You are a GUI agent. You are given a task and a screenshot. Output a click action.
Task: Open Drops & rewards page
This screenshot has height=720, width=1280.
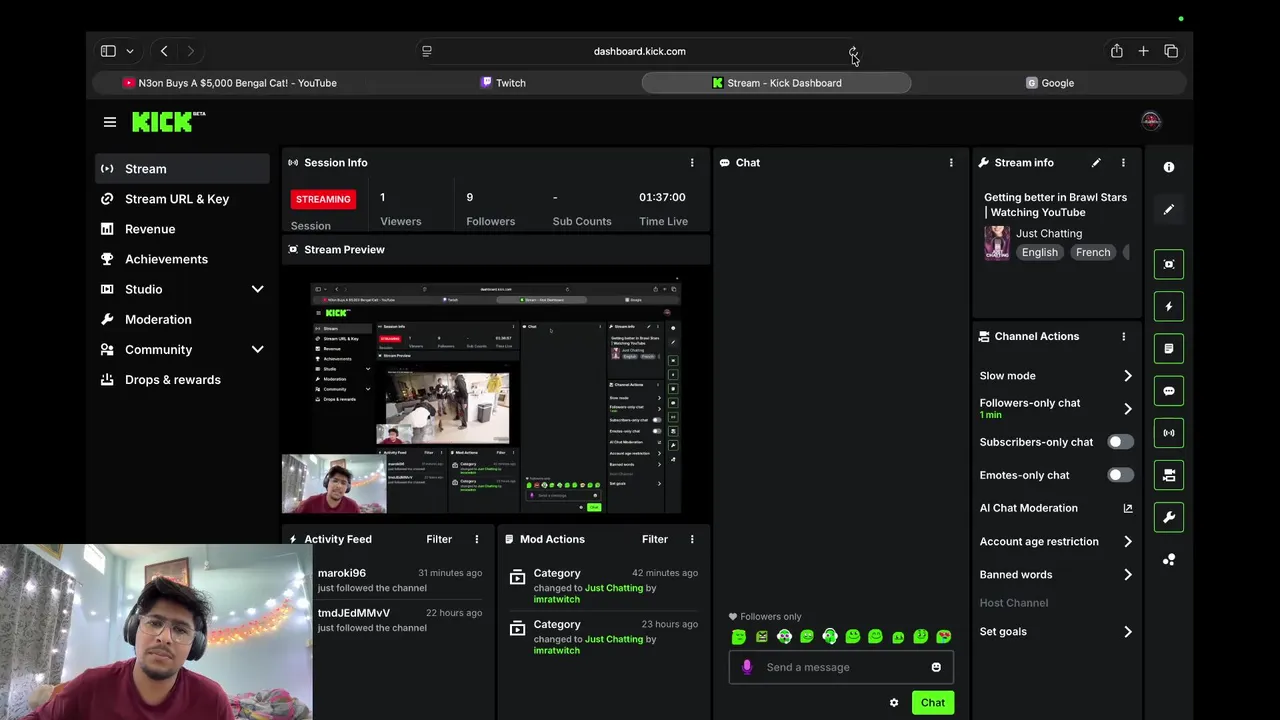182,380
